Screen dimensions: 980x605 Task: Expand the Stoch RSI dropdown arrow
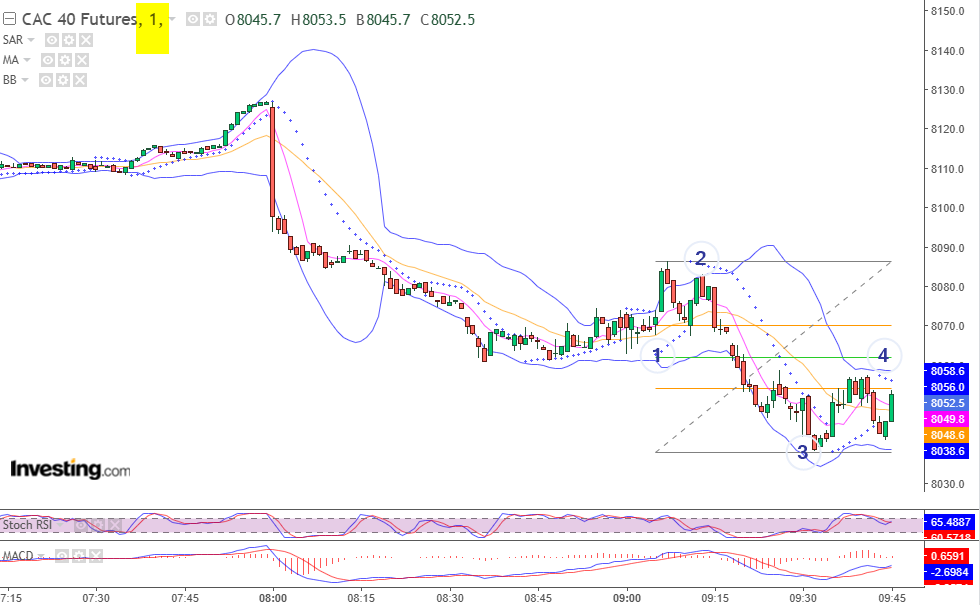point(62,525)
